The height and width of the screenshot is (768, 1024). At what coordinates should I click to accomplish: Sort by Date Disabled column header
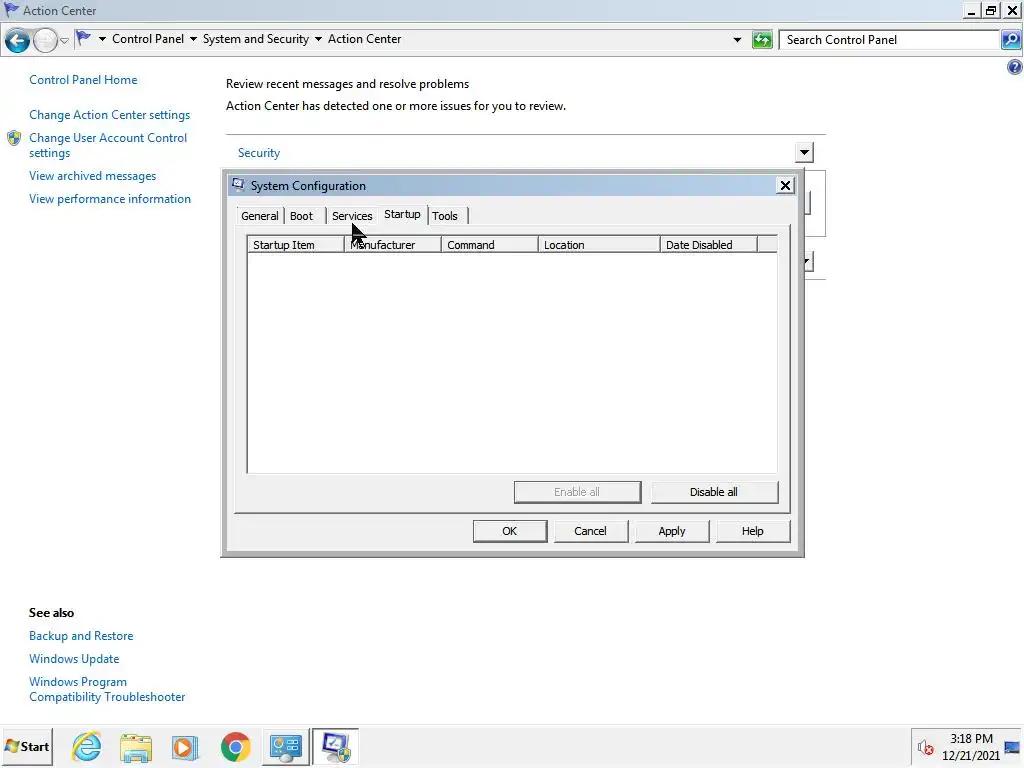click(709, 245)
